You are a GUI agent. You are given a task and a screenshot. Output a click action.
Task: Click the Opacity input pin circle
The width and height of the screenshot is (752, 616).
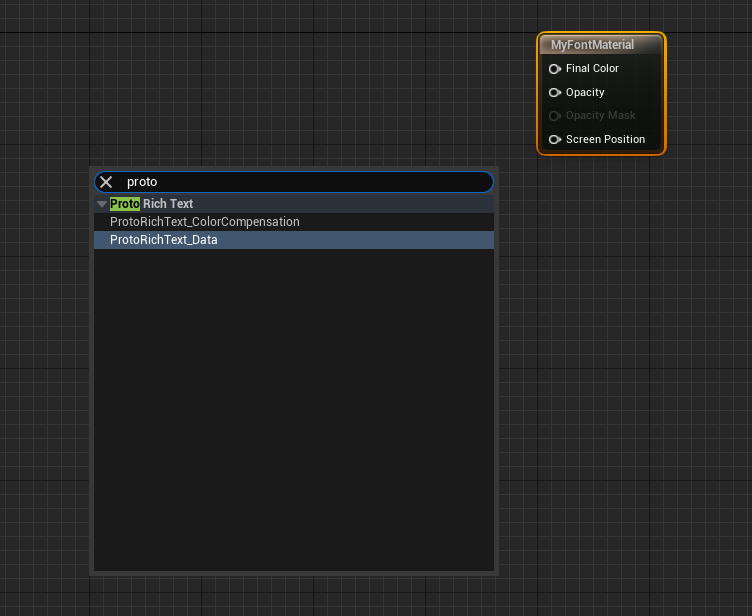coord(555,92)
